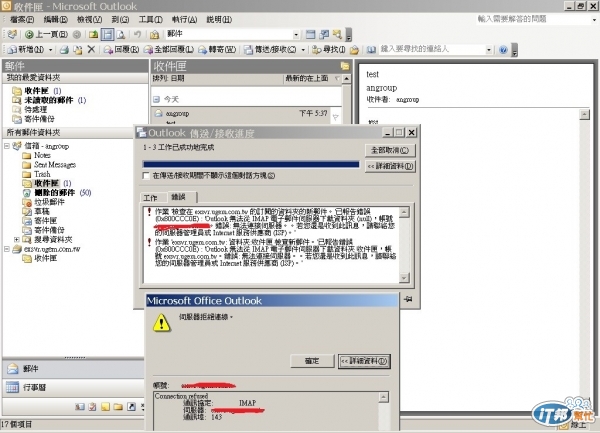The image size is (600, 433).
Task: Open the 新增 button's dropdown arrow
Action: [x=51, y=50]
